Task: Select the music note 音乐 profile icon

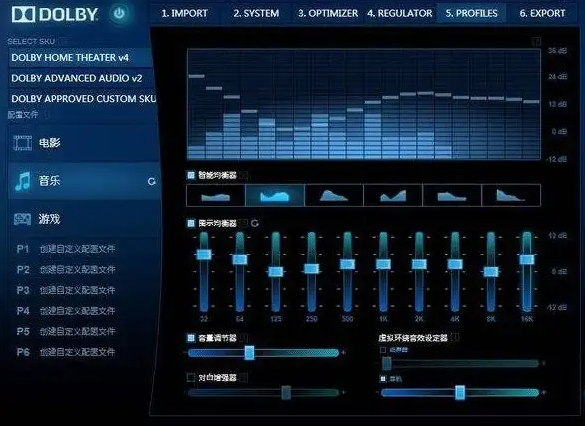Action: pos(23,181)
